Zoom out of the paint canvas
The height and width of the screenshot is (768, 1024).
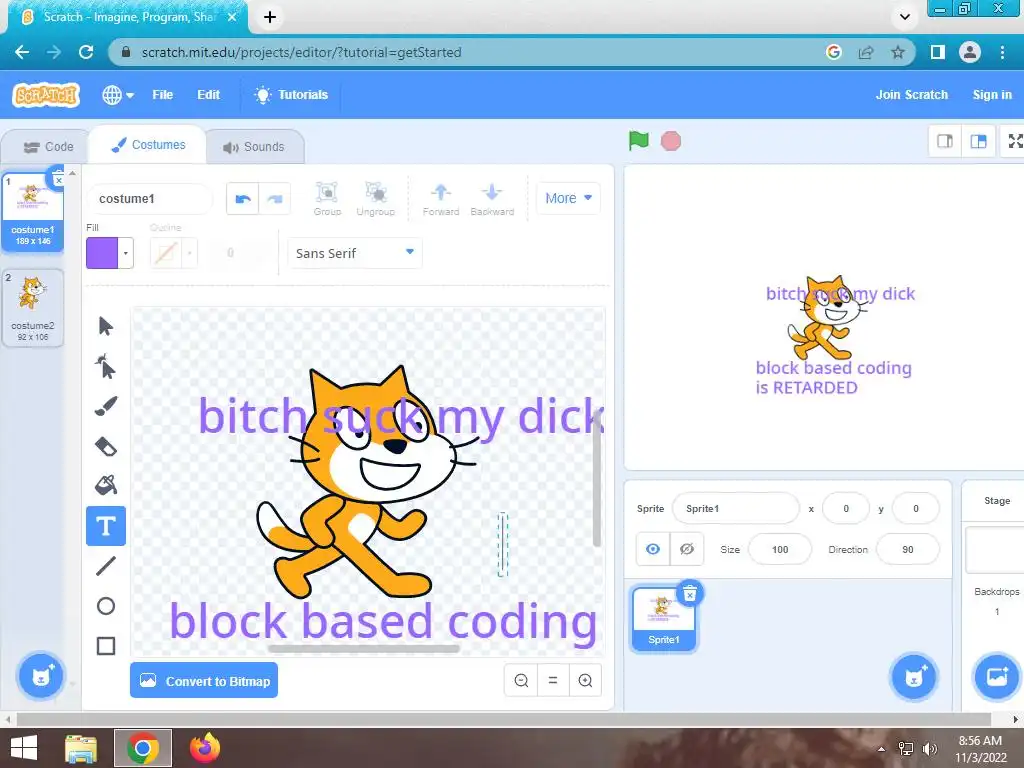(521, 680)
